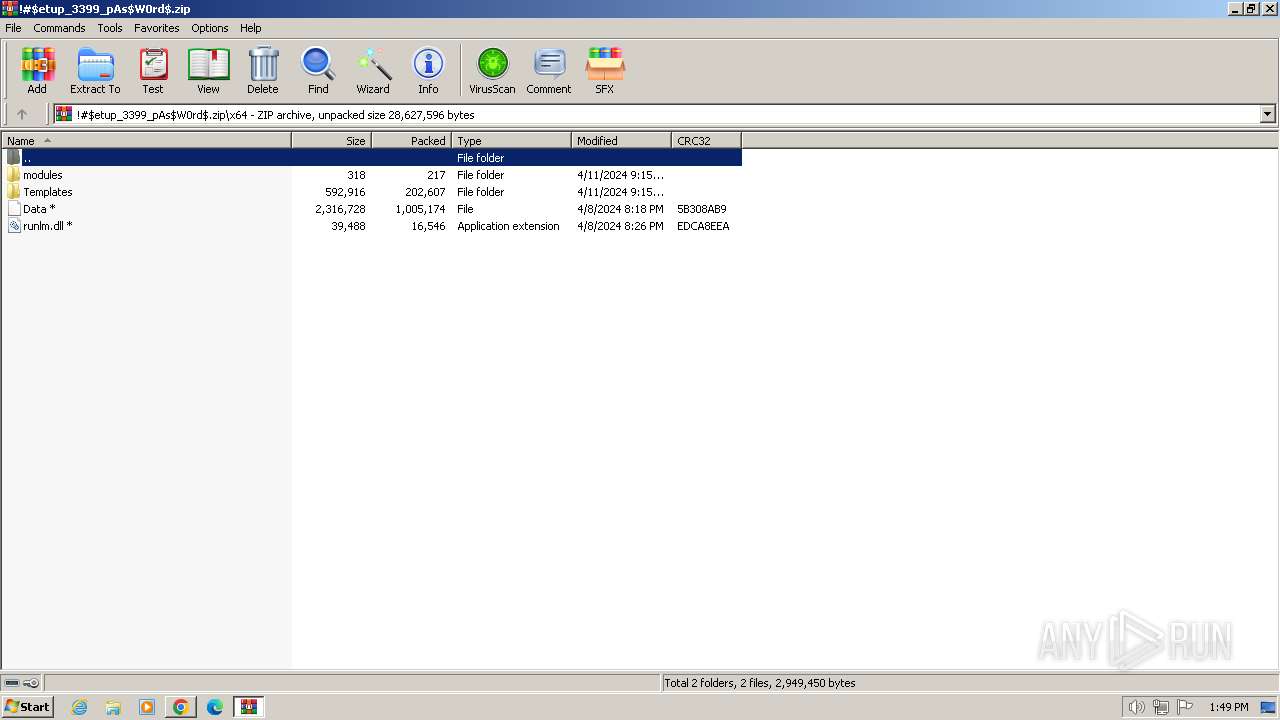This screenshot has width=1280, height=720.
Task: Open the address bar dropdown arrow
Action: (x=1268, y=114)
